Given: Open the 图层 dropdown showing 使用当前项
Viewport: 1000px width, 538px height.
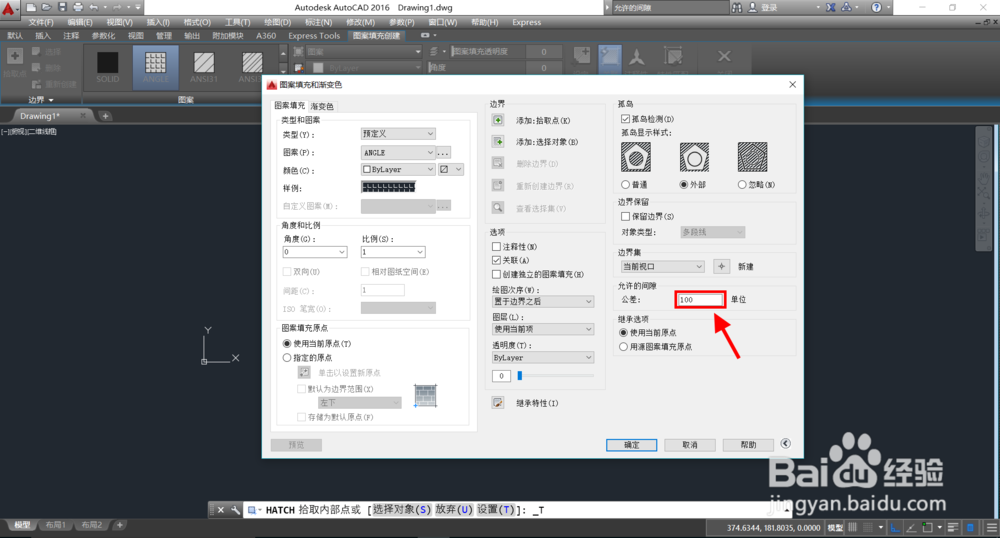Looking at the screenshot, I should (x=543, y=329).
